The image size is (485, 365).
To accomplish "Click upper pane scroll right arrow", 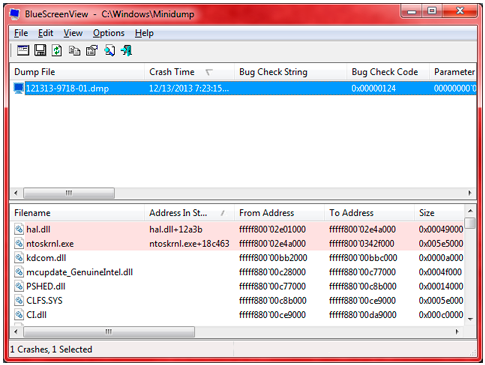I will (470, 193).
